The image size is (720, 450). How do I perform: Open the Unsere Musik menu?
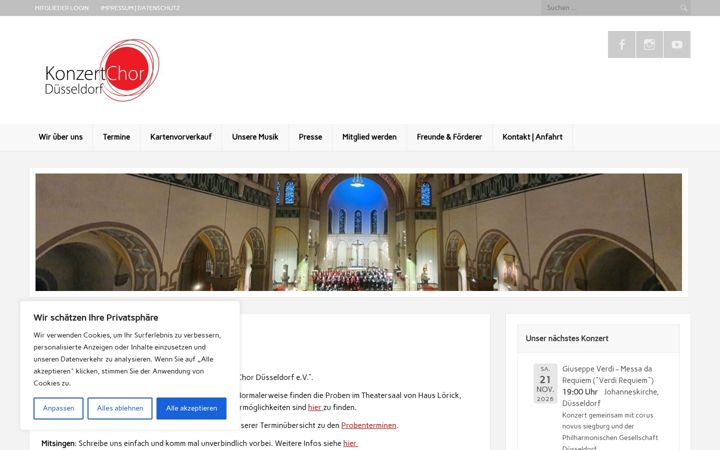[255, 137]
